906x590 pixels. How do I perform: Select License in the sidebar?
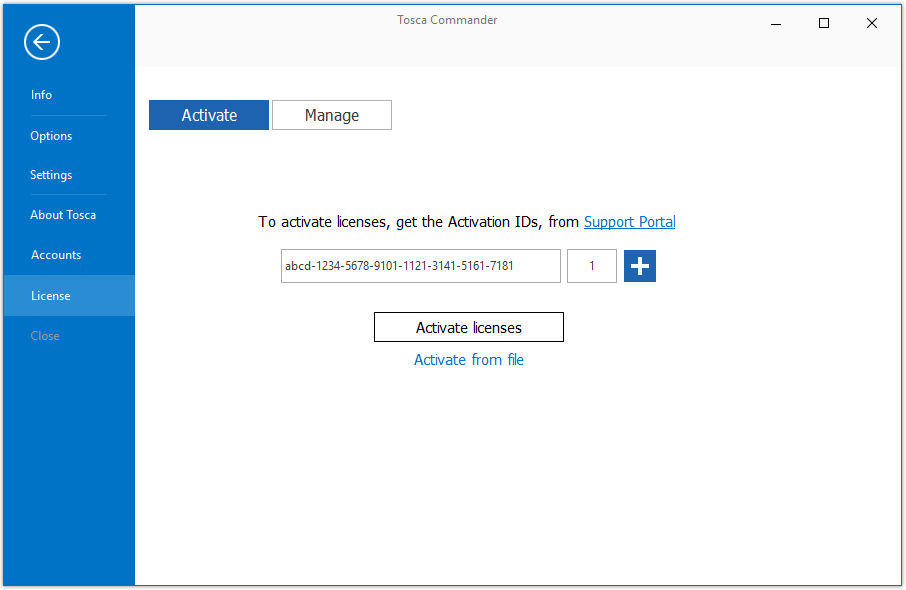tap(69, 296)
